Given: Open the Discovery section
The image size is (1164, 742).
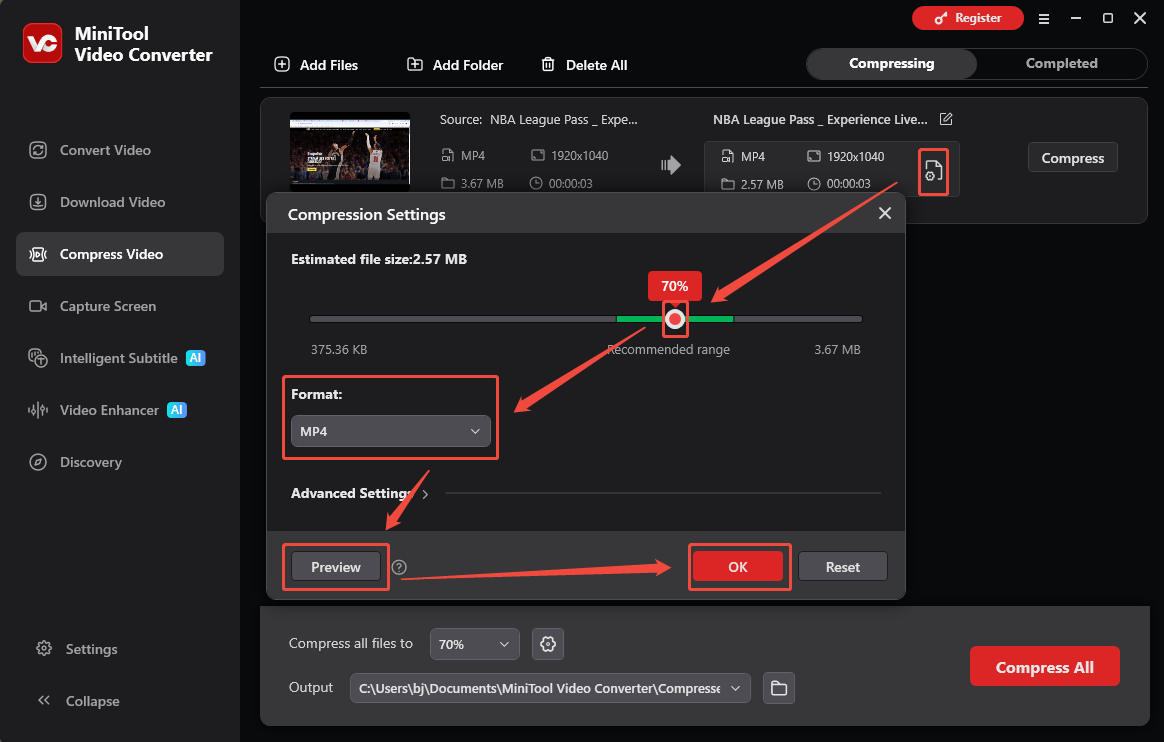Looking at the screenshot, I should [x=120, y=462].
